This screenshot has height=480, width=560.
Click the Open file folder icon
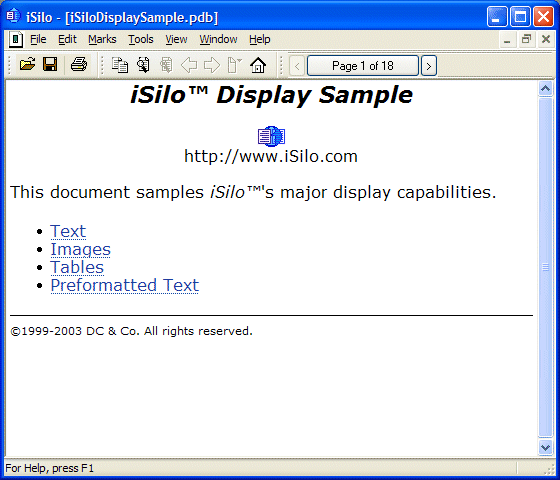coord(28,65)
